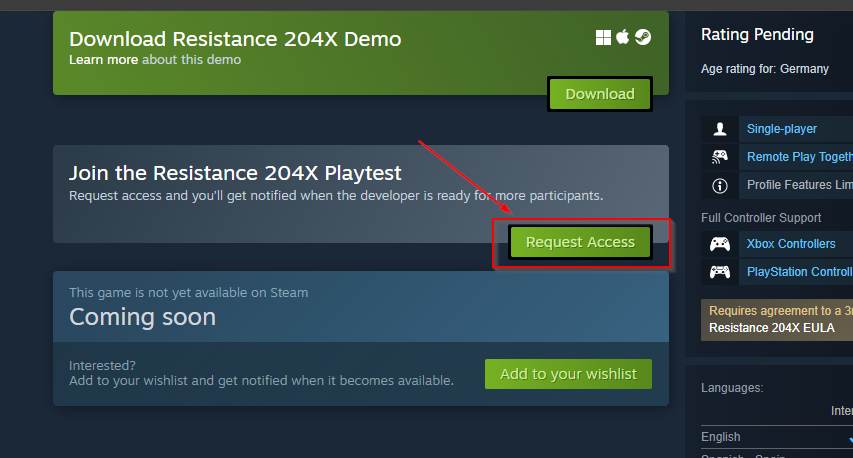Add the game to your wishlist
The image size is (853, 458).
pos(568,374)
